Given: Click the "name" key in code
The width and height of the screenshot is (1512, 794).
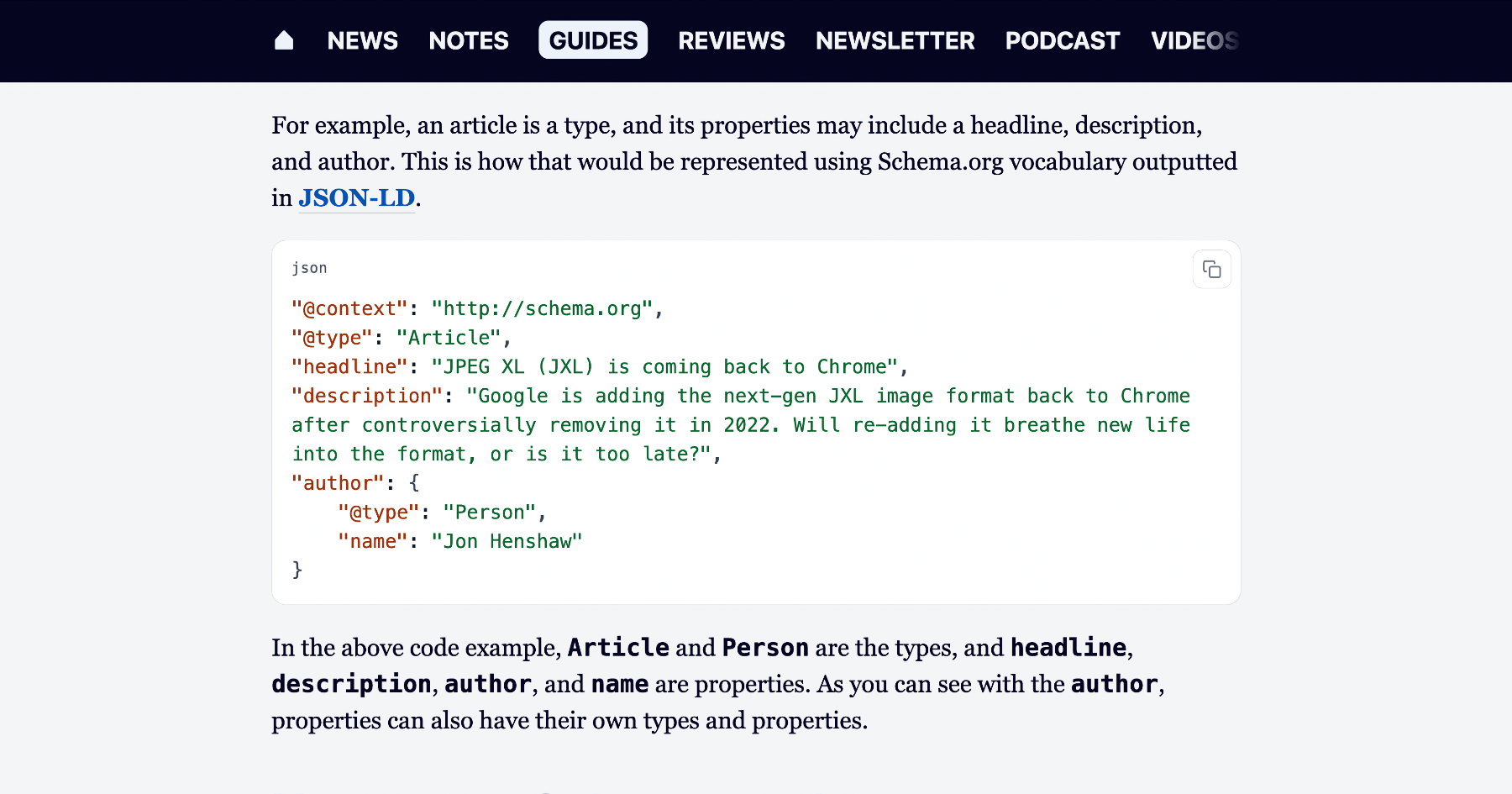Looking at the screenshot, I should 373,541.
